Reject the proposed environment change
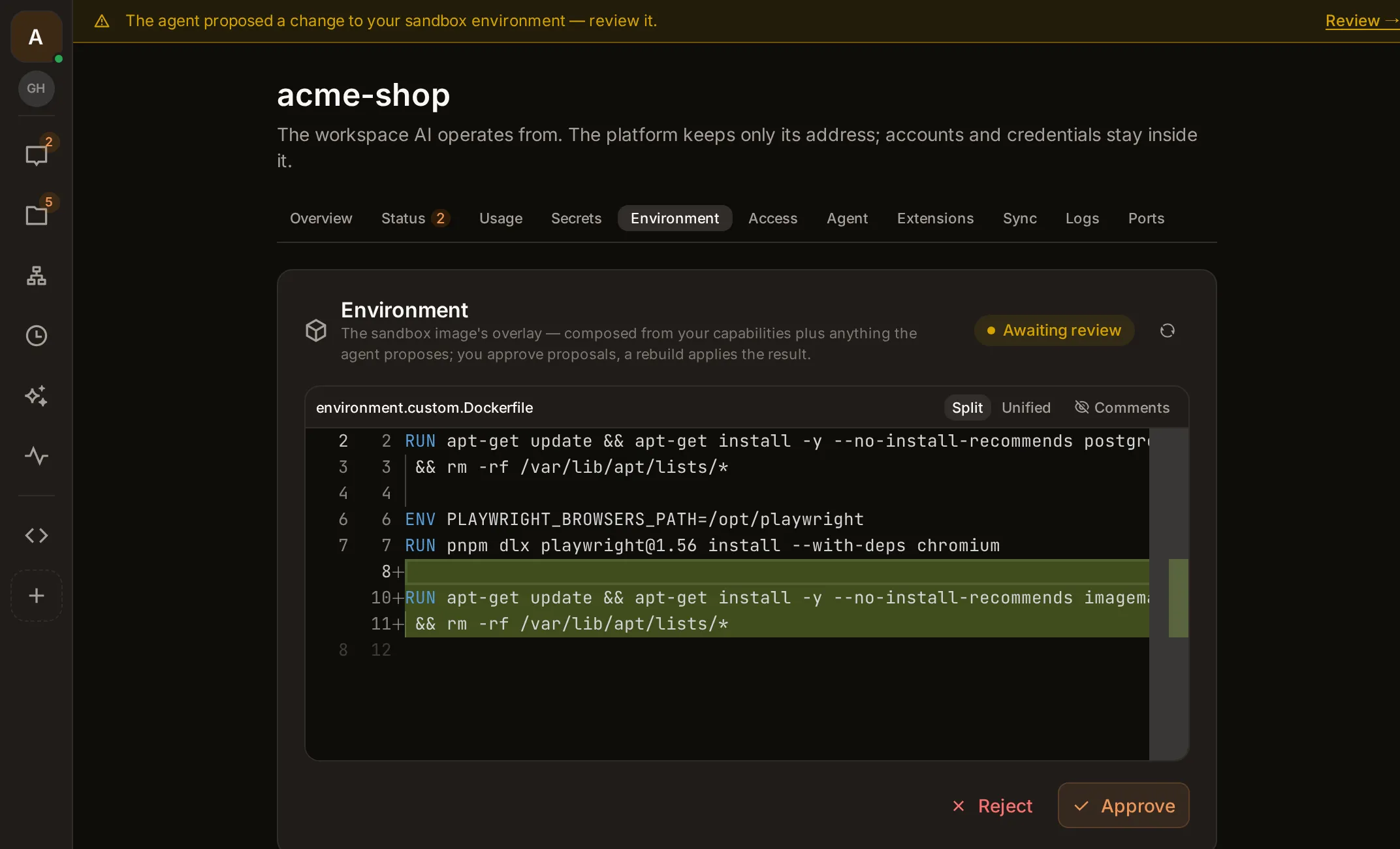 (993, 805)
